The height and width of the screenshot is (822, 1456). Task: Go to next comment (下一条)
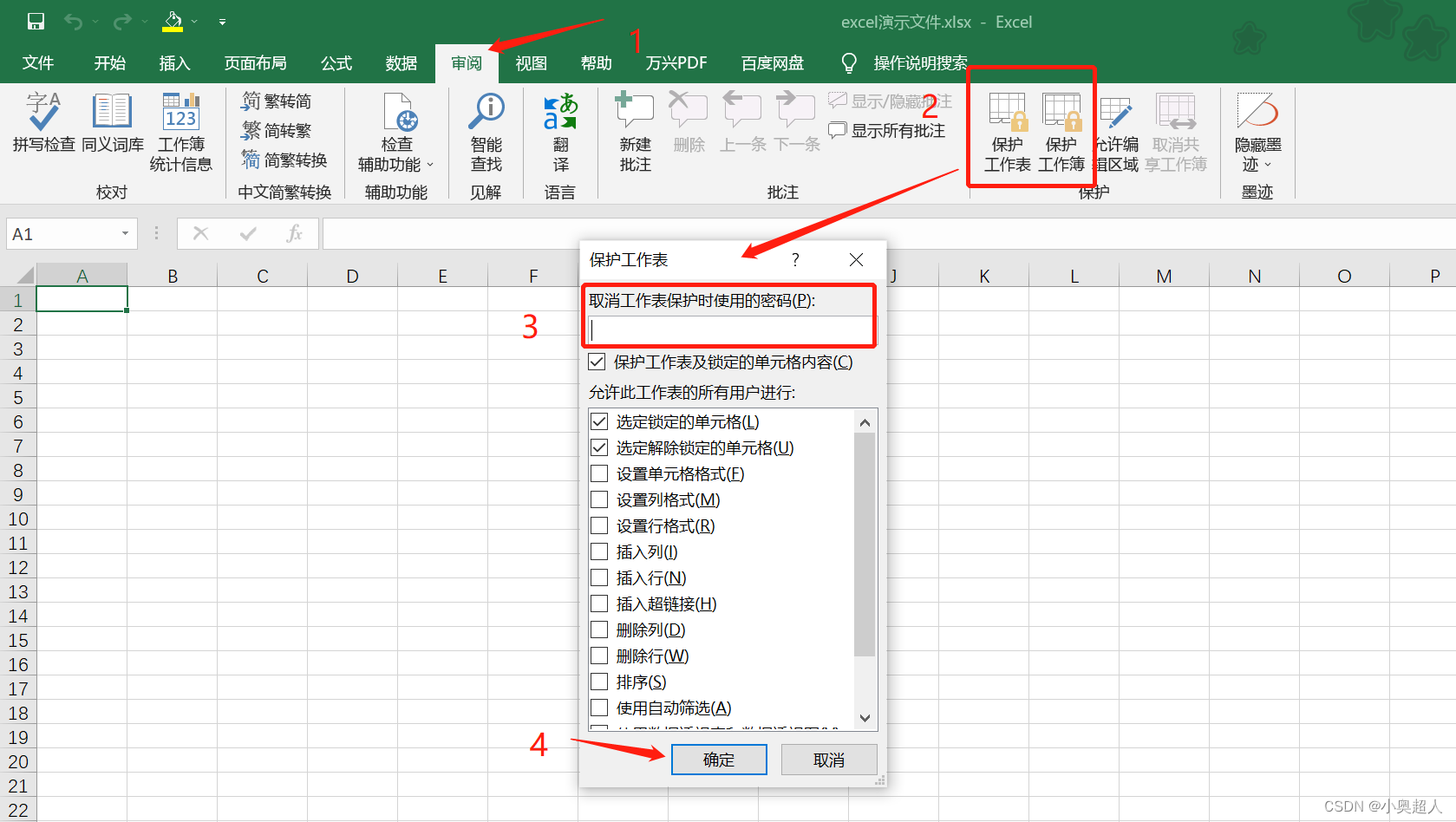tap(796, 122)
